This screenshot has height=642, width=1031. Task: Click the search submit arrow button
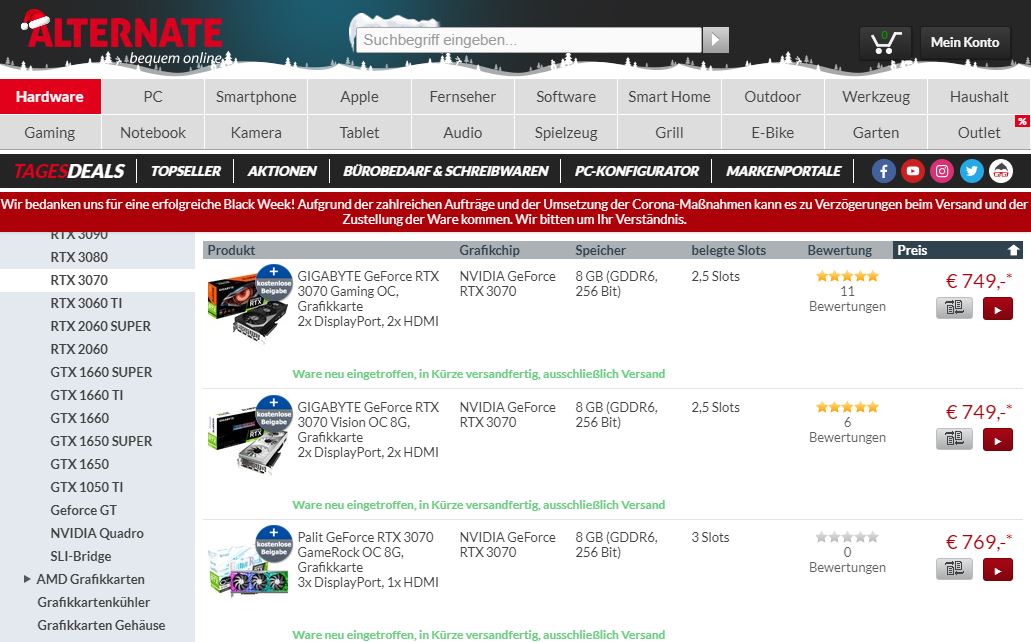[715, 40]
